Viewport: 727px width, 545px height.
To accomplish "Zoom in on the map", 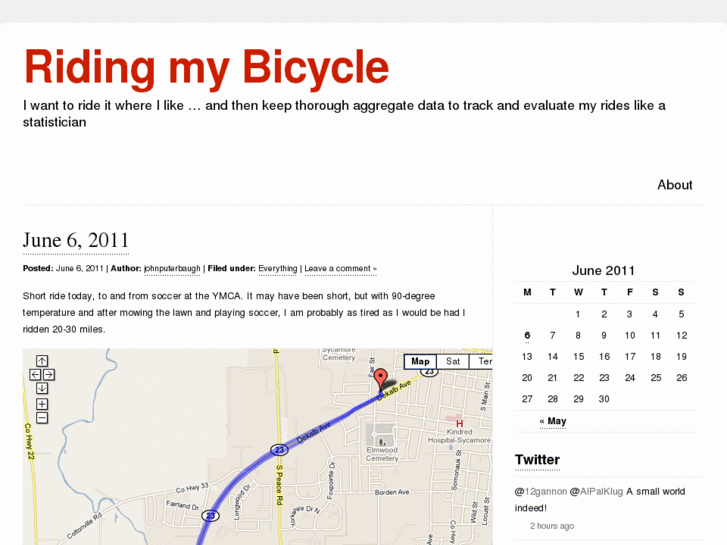I will click(42, 404).
